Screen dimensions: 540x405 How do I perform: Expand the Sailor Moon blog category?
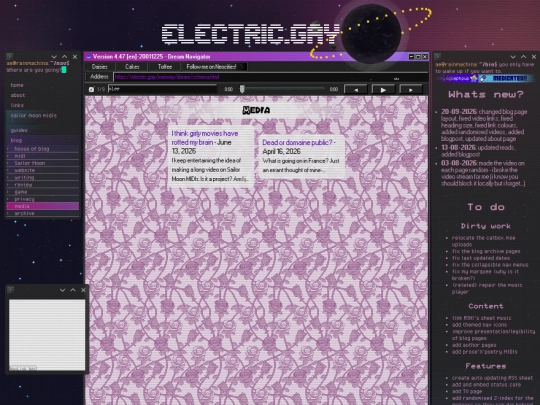click(x=43, y=163)
